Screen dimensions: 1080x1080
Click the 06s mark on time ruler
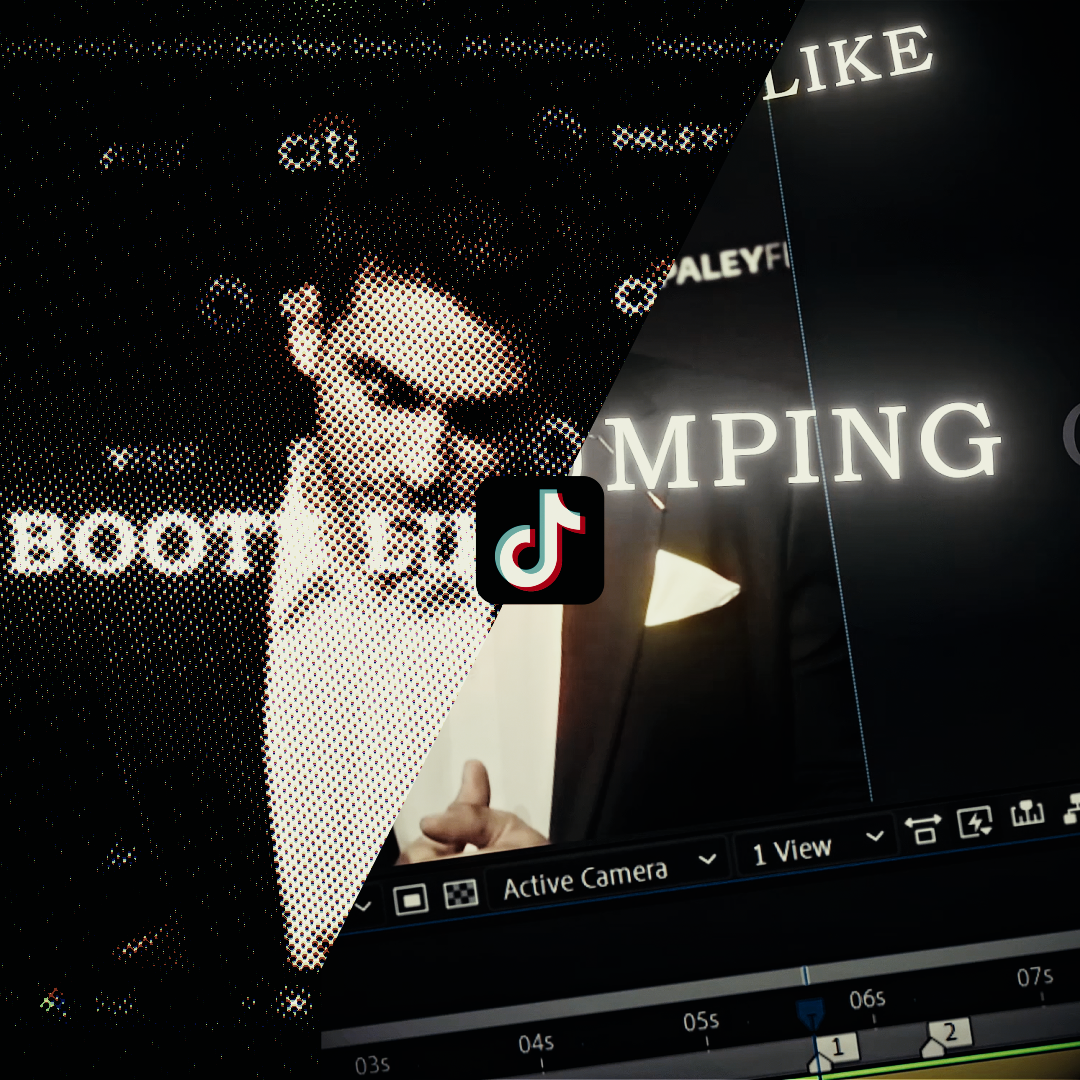867,999
